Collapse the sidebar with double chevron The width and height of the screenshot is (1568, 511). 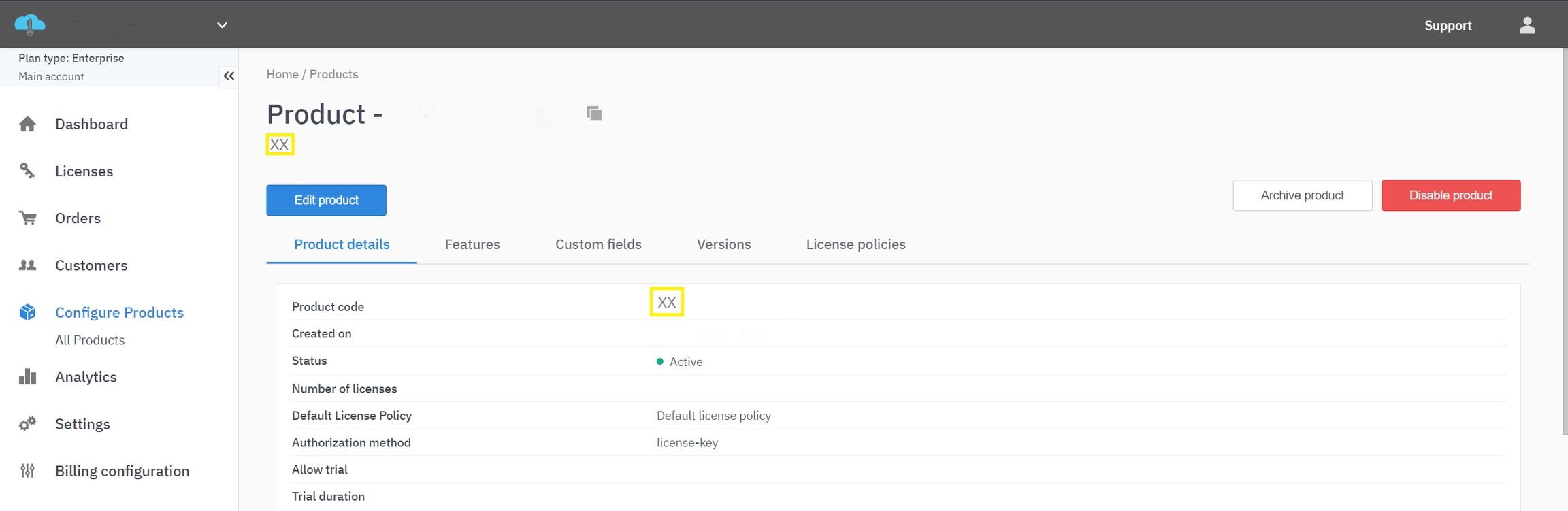229,76
